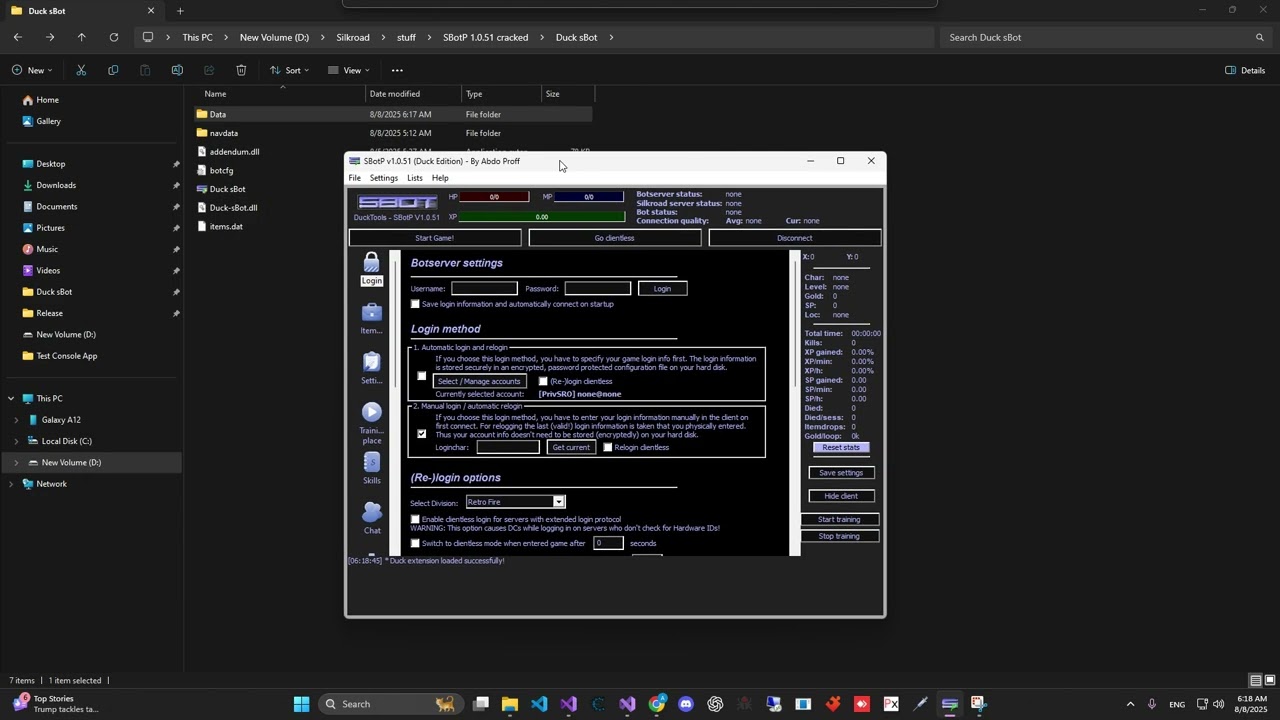1280x720 pixels.
Task: Show hidden system tray icons
Action: click(1130, 704)
